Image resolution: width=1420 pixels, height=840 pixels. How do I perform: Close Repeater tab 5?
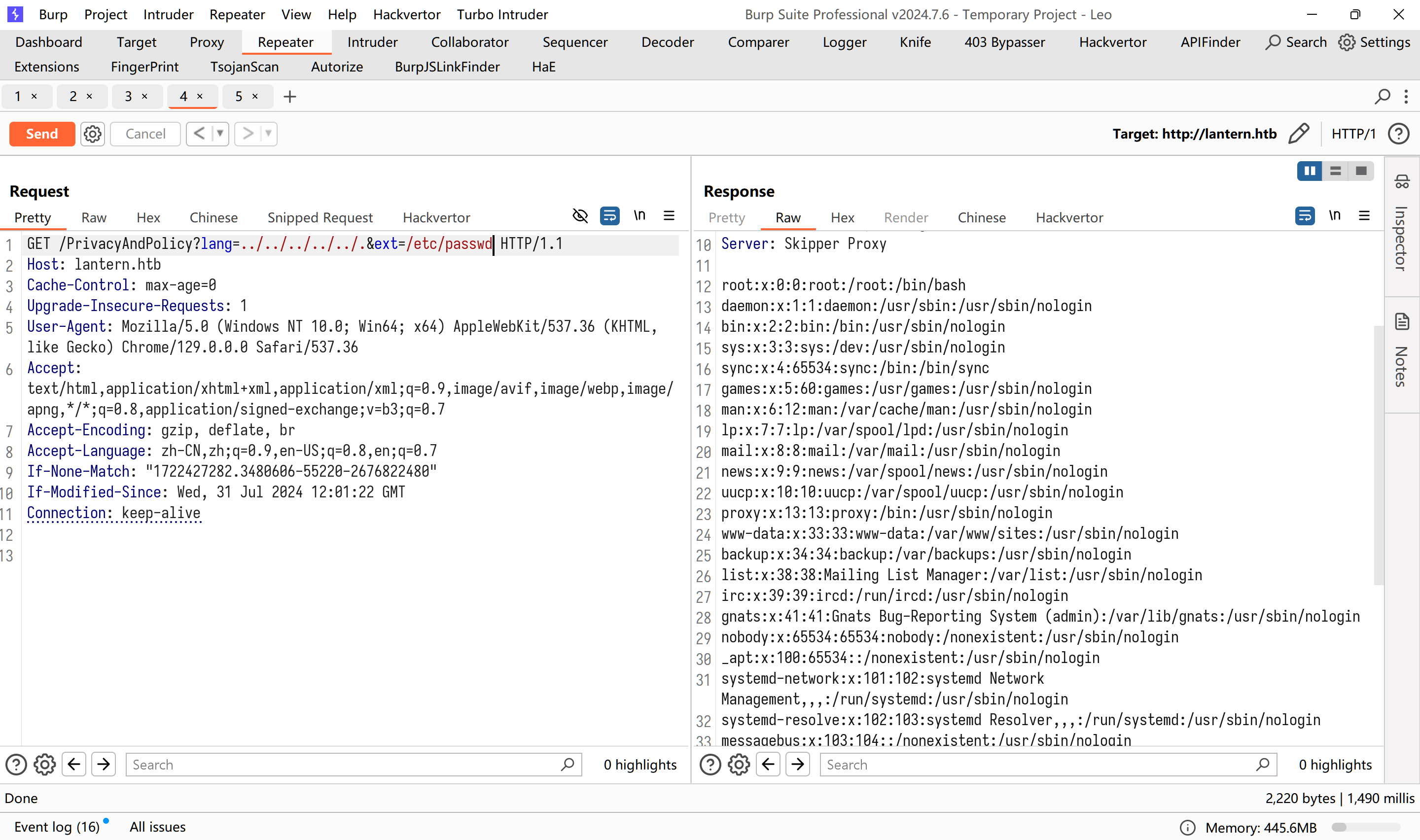click(x=255, y=97)
